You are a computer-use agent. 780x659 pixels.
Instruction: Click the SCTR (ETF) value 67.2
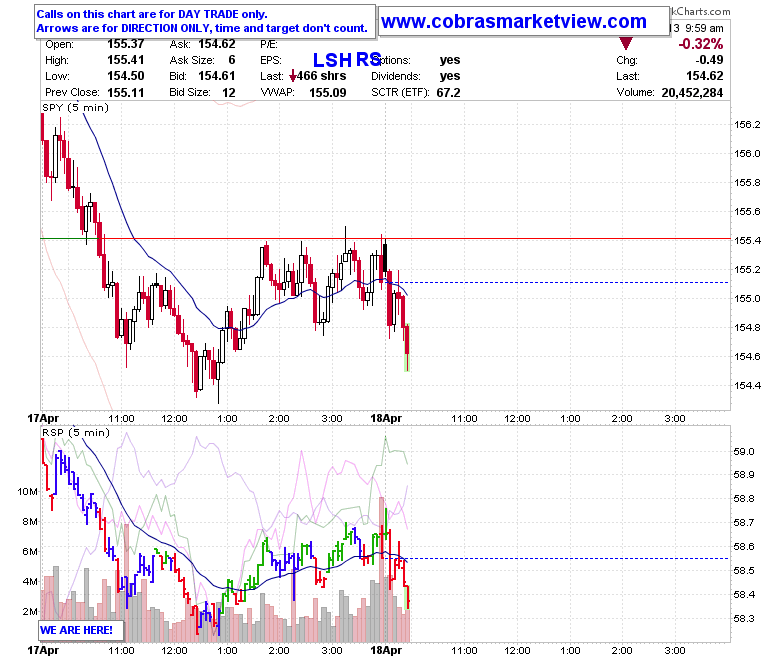point(448,93)
